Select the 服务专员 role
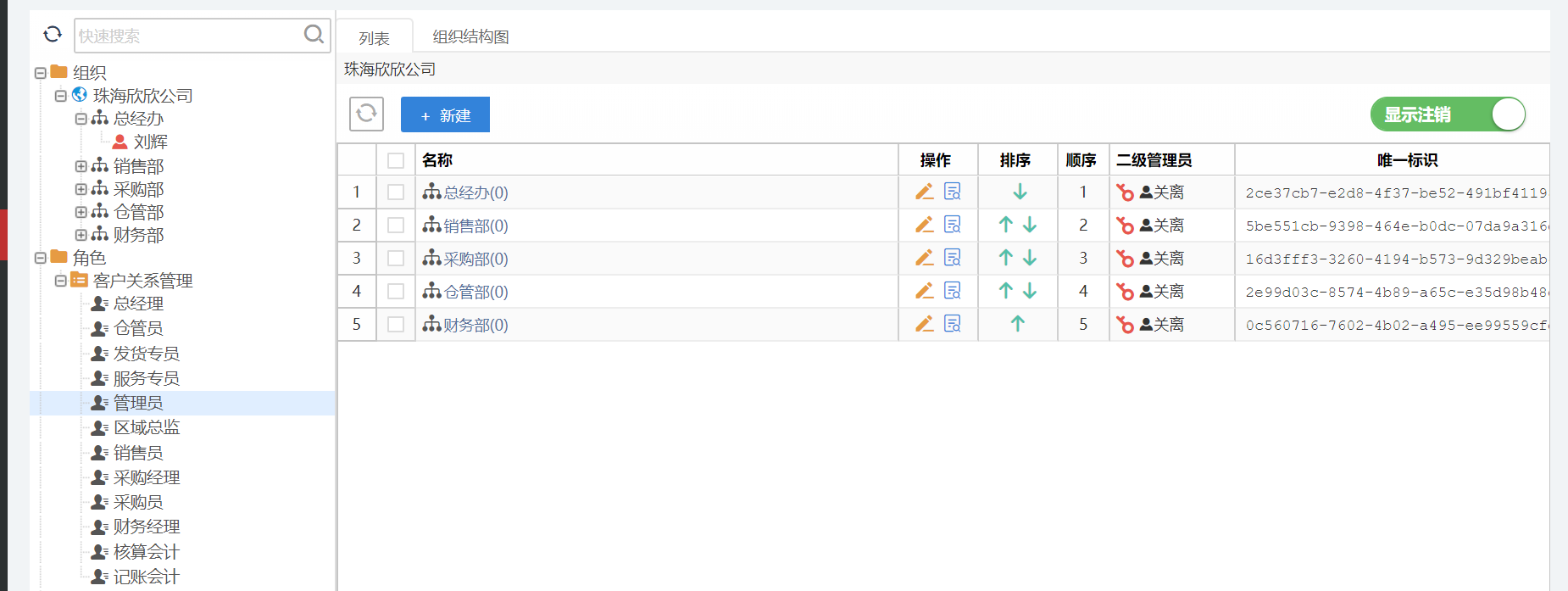 point(147,378)
